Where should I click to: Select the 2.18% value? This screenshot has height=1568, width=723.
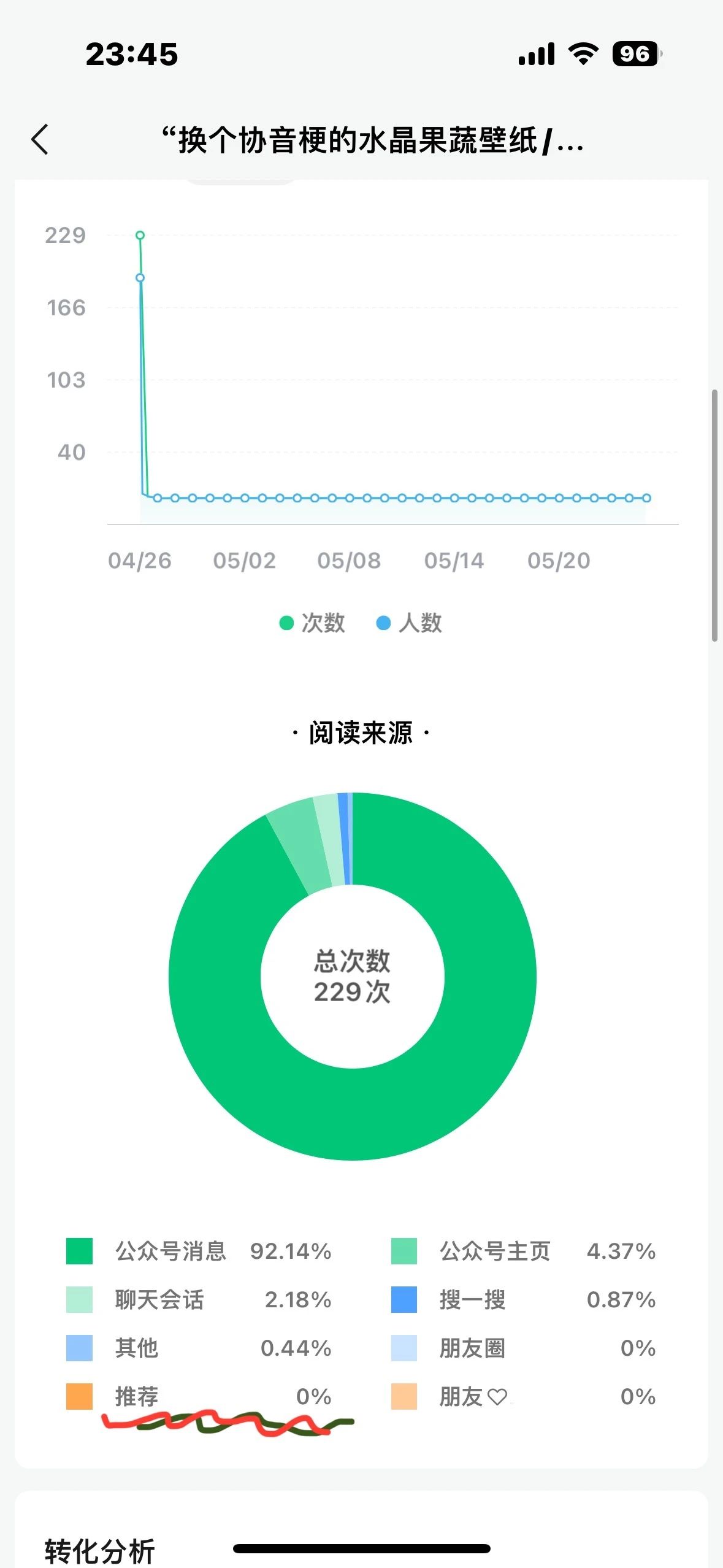(298, 1299)
